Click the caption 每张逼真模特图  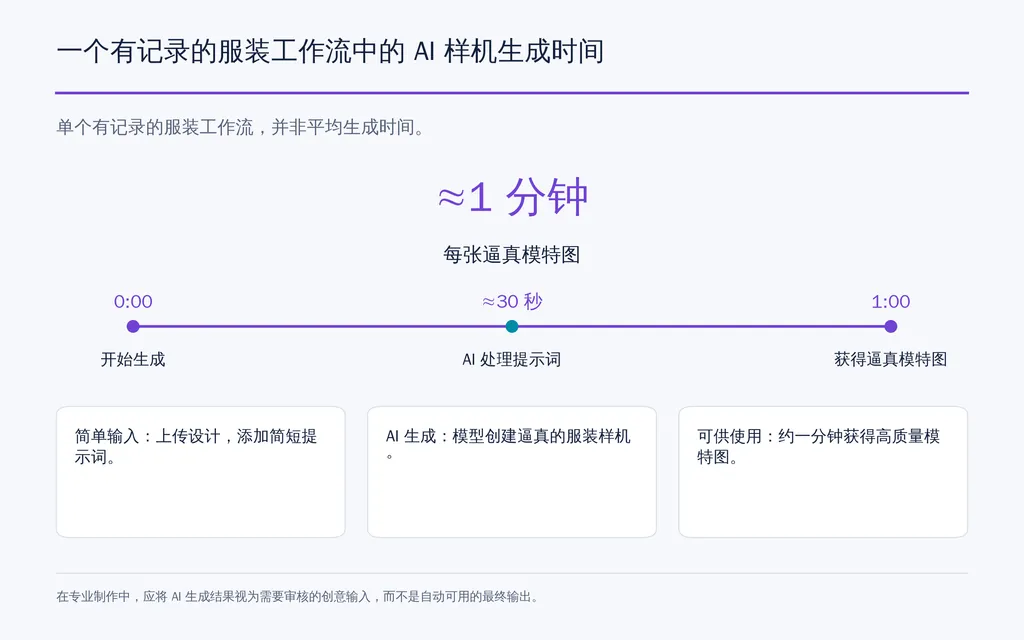[x=512, y=255]
